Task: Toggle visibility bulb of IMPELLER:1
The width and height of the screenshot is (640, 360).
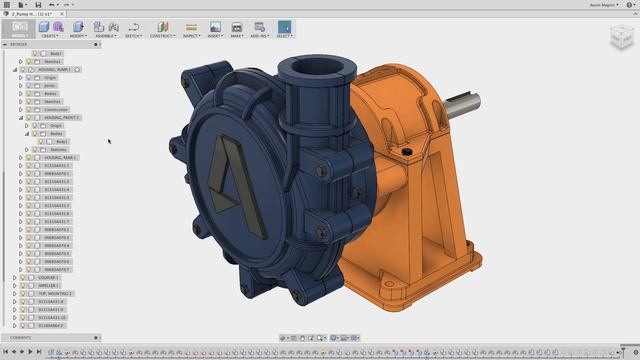Action: tap(23, 286)
